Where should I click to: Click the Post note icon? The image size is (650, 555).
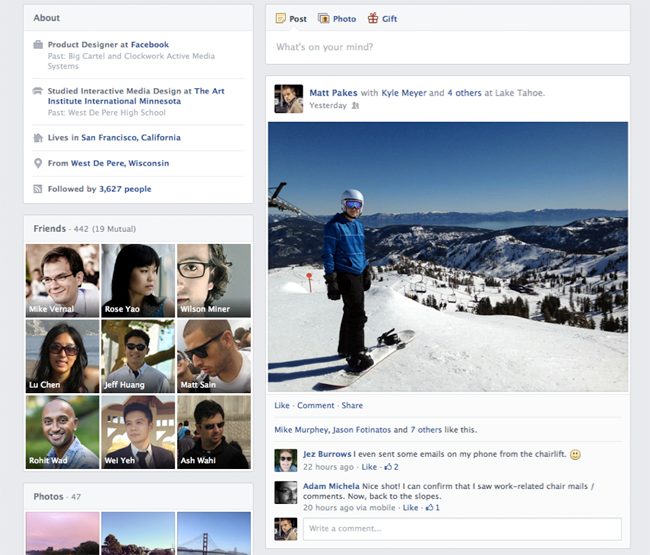pos(281,18)
